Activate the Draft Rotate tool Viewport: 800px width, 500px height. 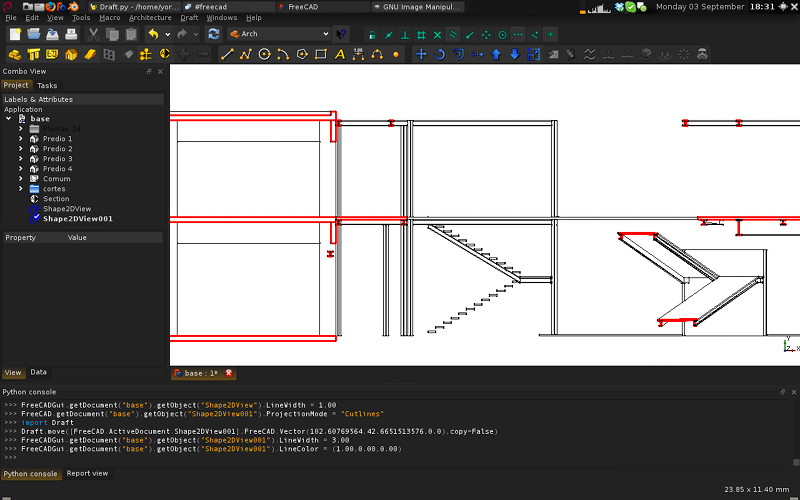pos(440,54)
